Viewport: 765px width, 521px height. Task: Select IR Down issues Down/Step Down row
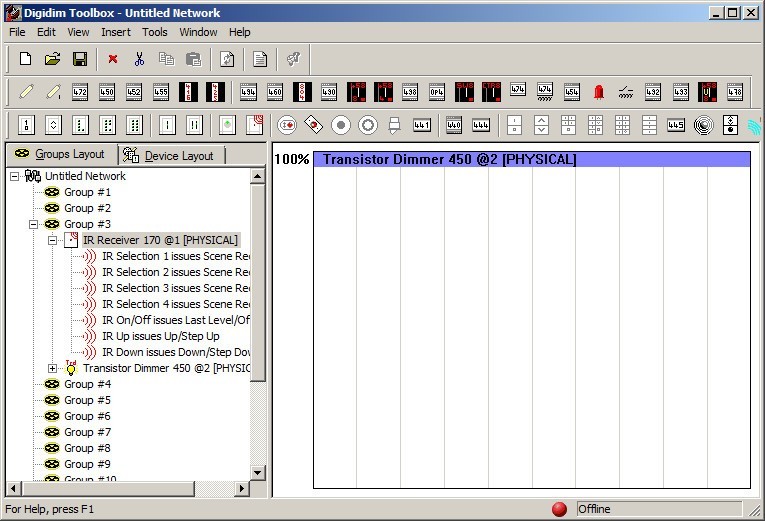click(176, 352)
